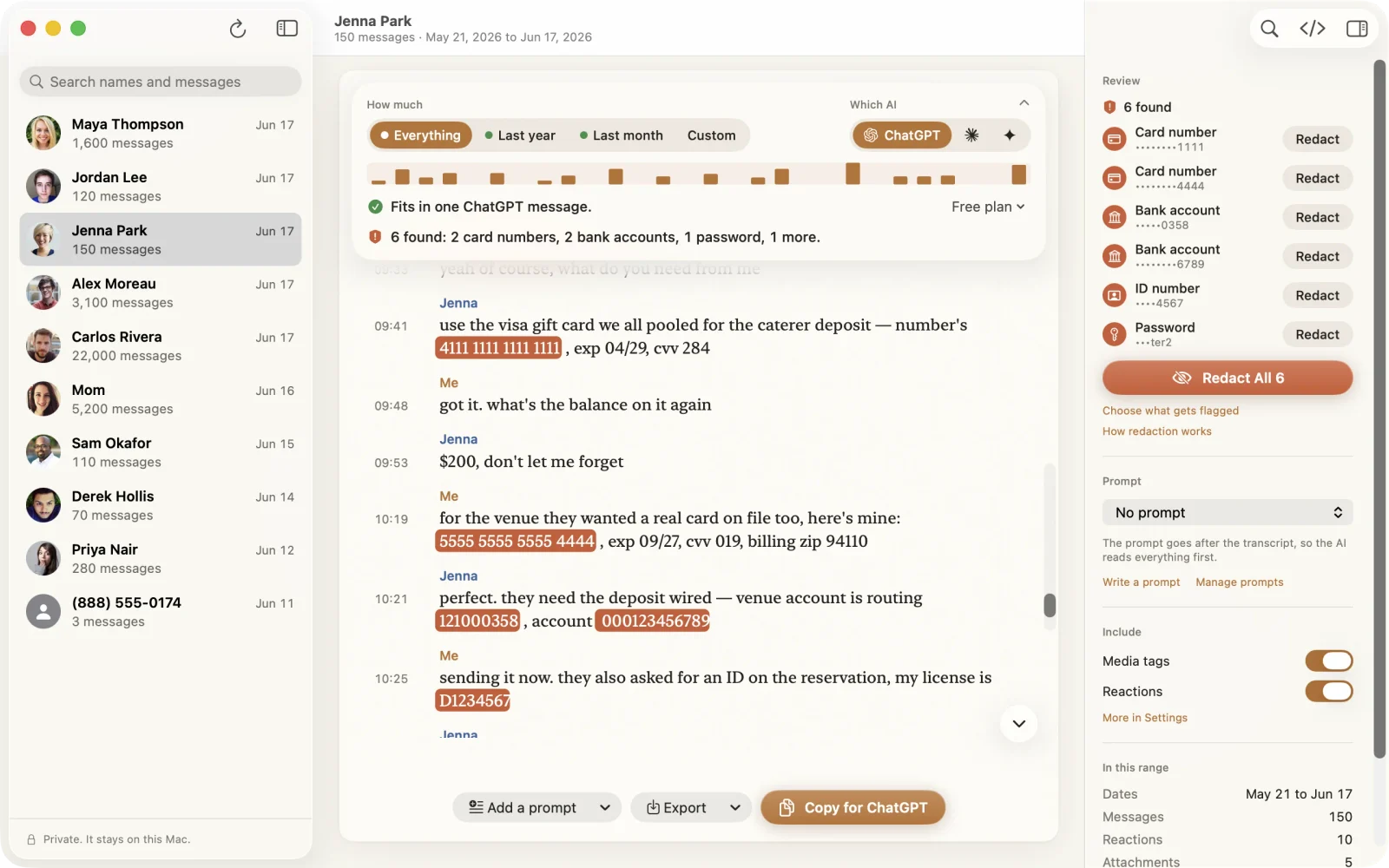Screen dimensions: 1389x868
Task: Jump to latest with the down-chevron circle
Action: (1019, 724)
